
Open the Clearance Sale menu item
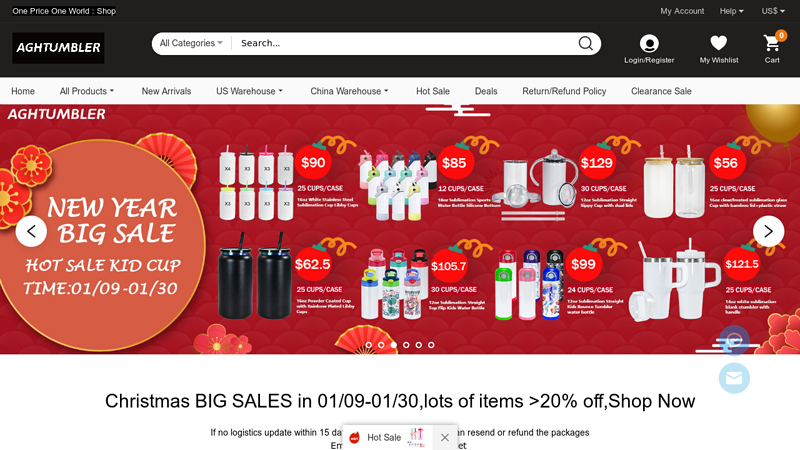[661, 91]
